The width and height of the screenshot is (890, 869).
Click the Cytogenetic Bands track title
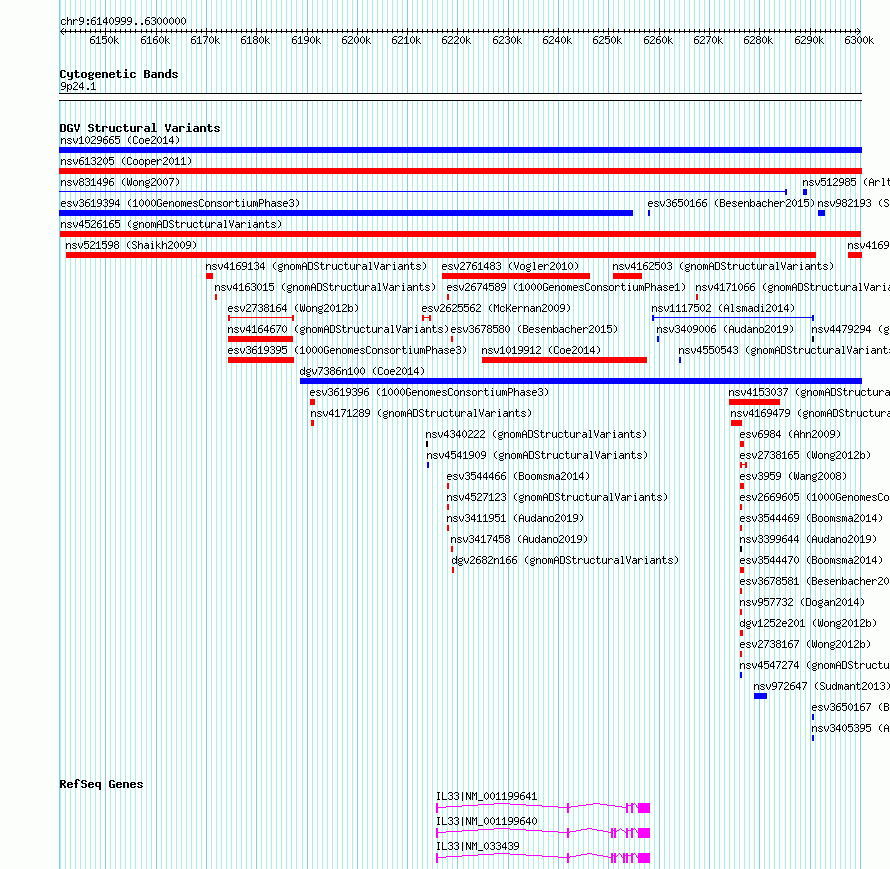119,74
